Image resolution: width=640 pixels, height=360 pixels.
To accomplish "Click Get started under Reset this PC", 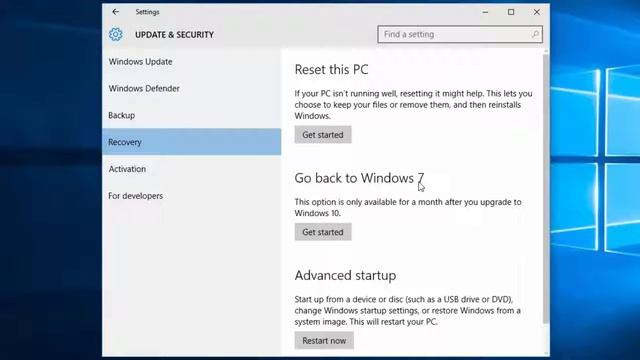I will [x=323, y=135].
